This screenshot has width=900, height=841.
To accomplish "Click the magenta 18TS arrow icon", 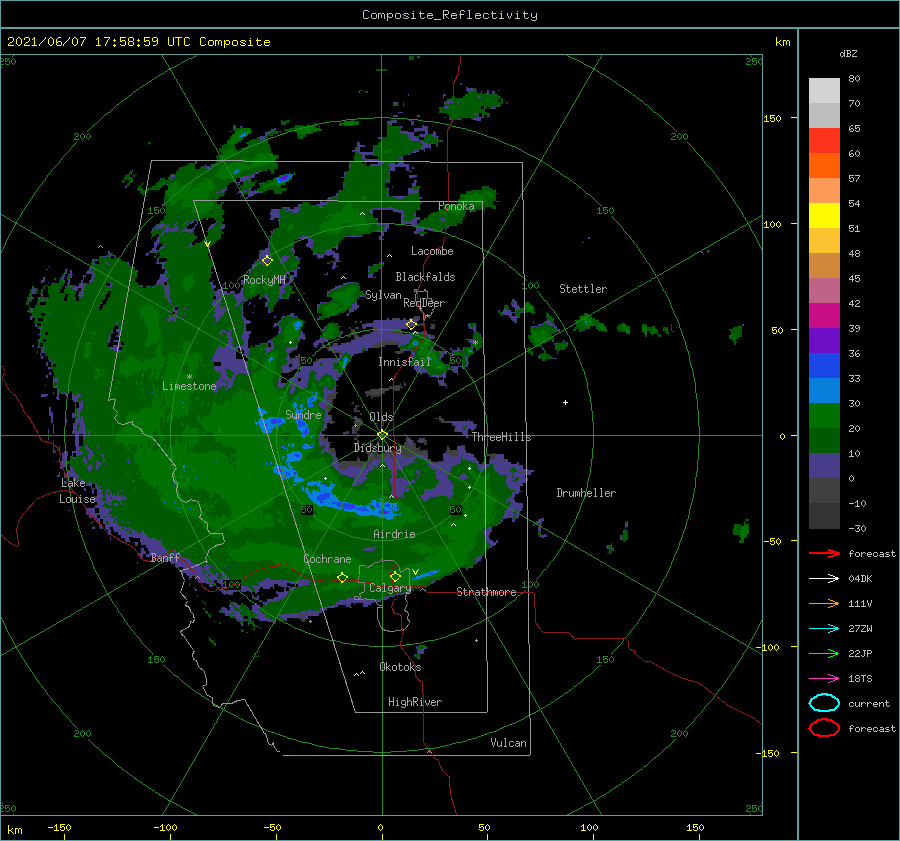I will (824, 679).
